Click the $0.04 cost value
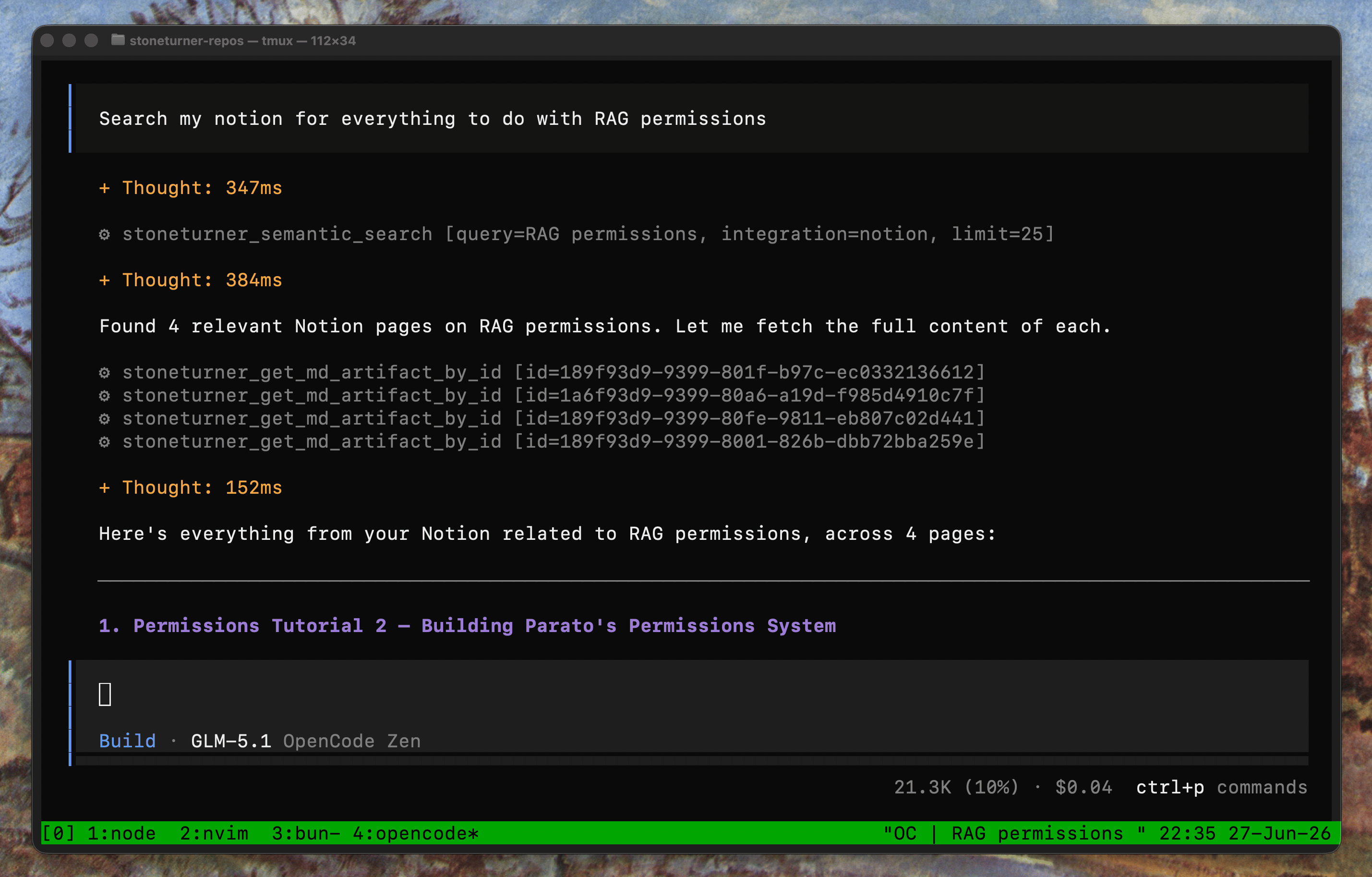1372x877 pixels. point(1083,788)
